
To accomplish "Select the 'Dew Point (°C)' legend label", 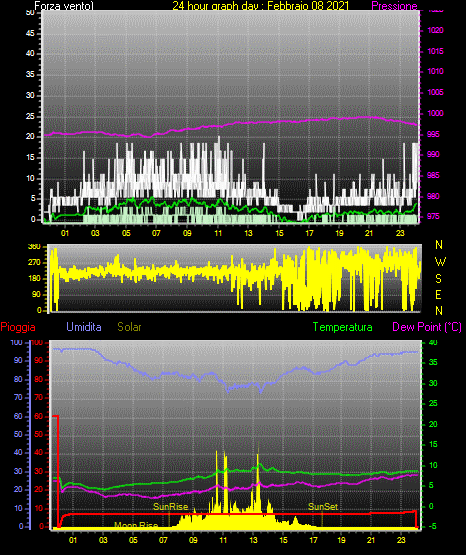I will (427, 327).
